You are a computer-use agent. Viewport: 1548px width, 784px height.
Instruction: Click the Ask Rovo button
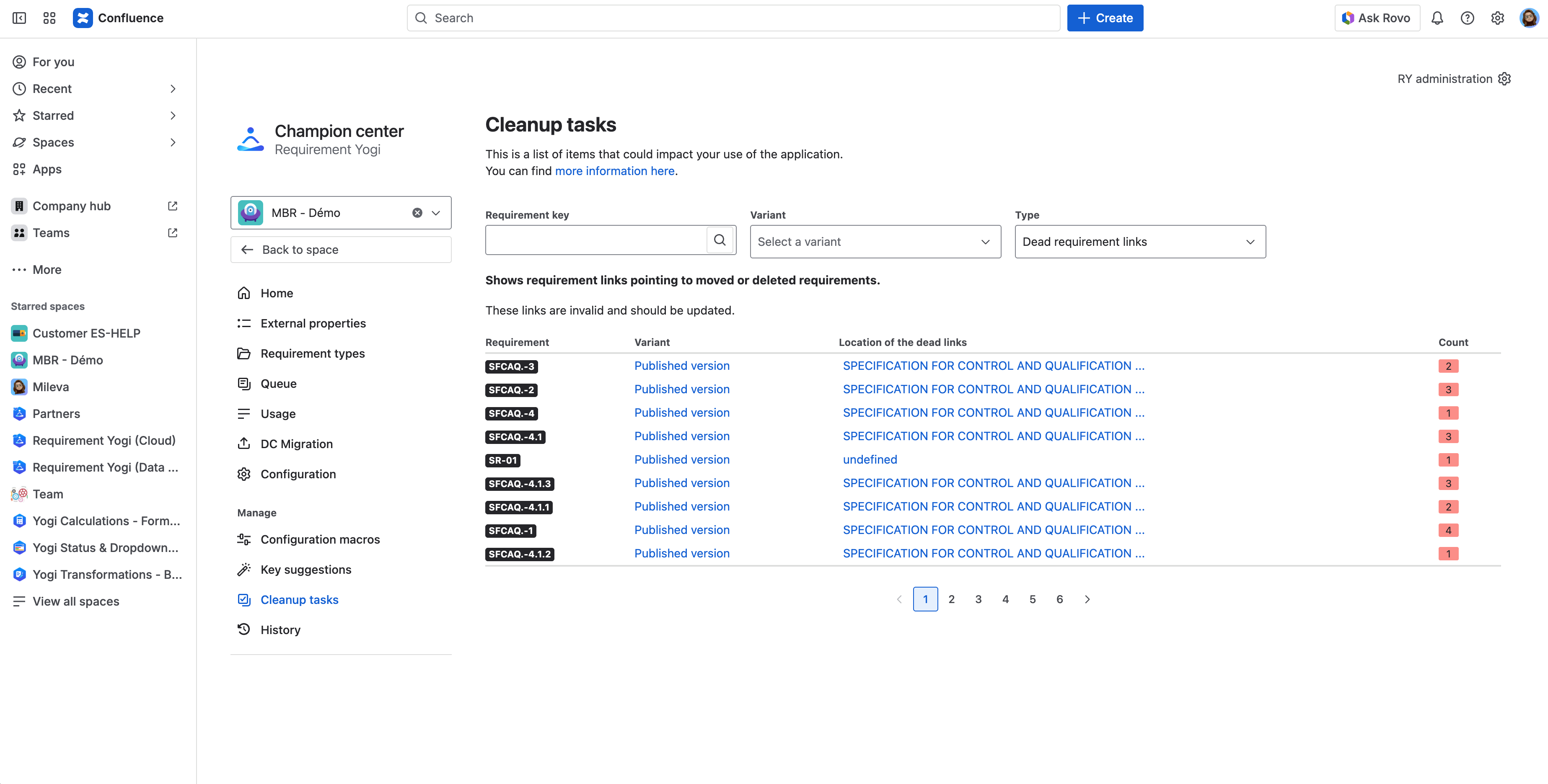[x=1377, y=18]
